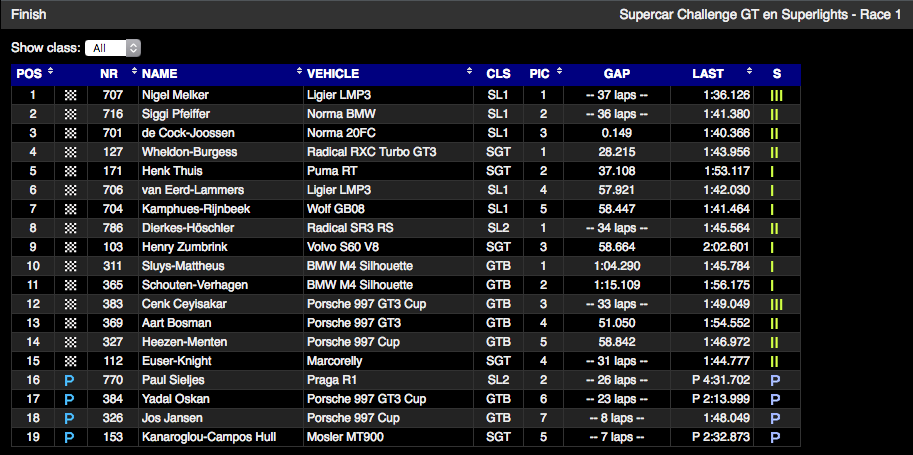
Task: Sort by LAST column arrows
Action: click(749, 73)
